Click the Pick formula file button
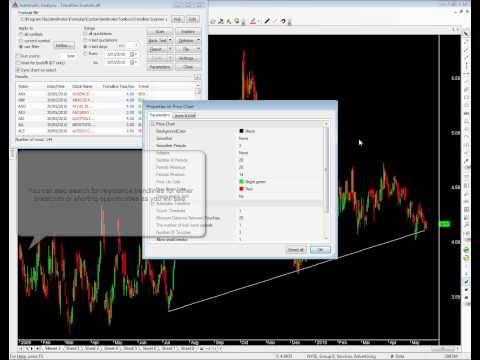The height and width of the screenshot is (360, 480). (178, 19)
